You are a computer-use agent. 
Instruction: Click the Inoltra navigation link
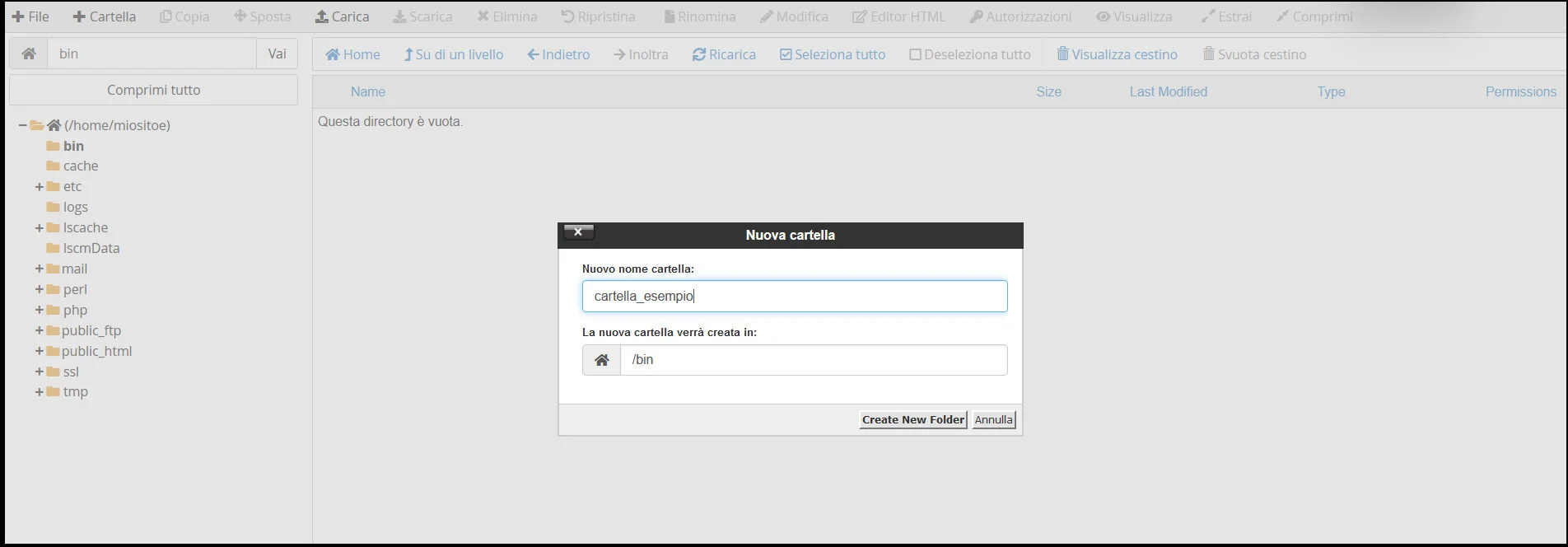pyautogui.click(x=641, y=54)
